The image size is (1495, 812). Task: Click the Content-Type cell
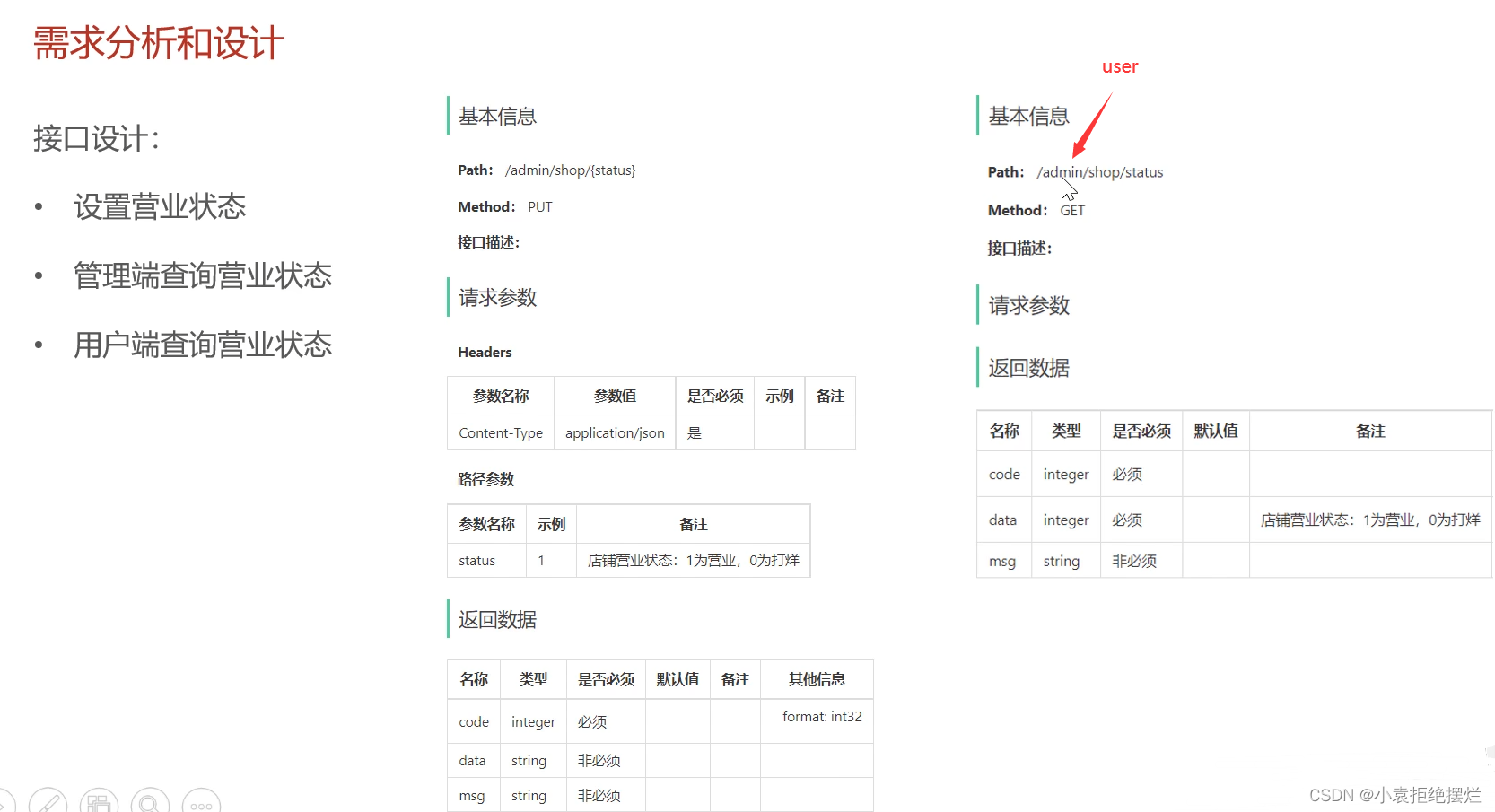pos(501,432)
